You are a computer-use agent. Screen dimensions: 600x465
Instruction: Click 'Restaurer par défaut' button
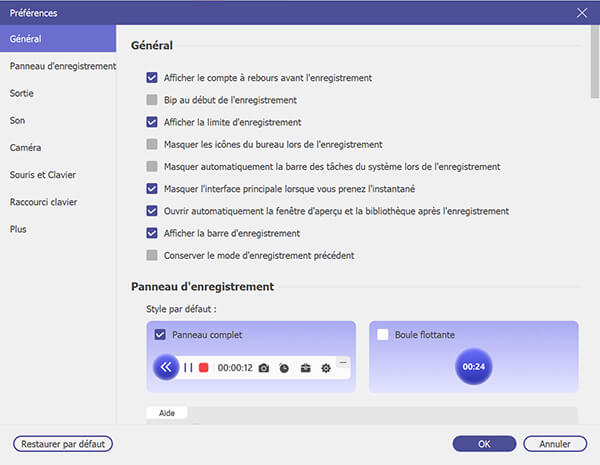coord(63,443)
